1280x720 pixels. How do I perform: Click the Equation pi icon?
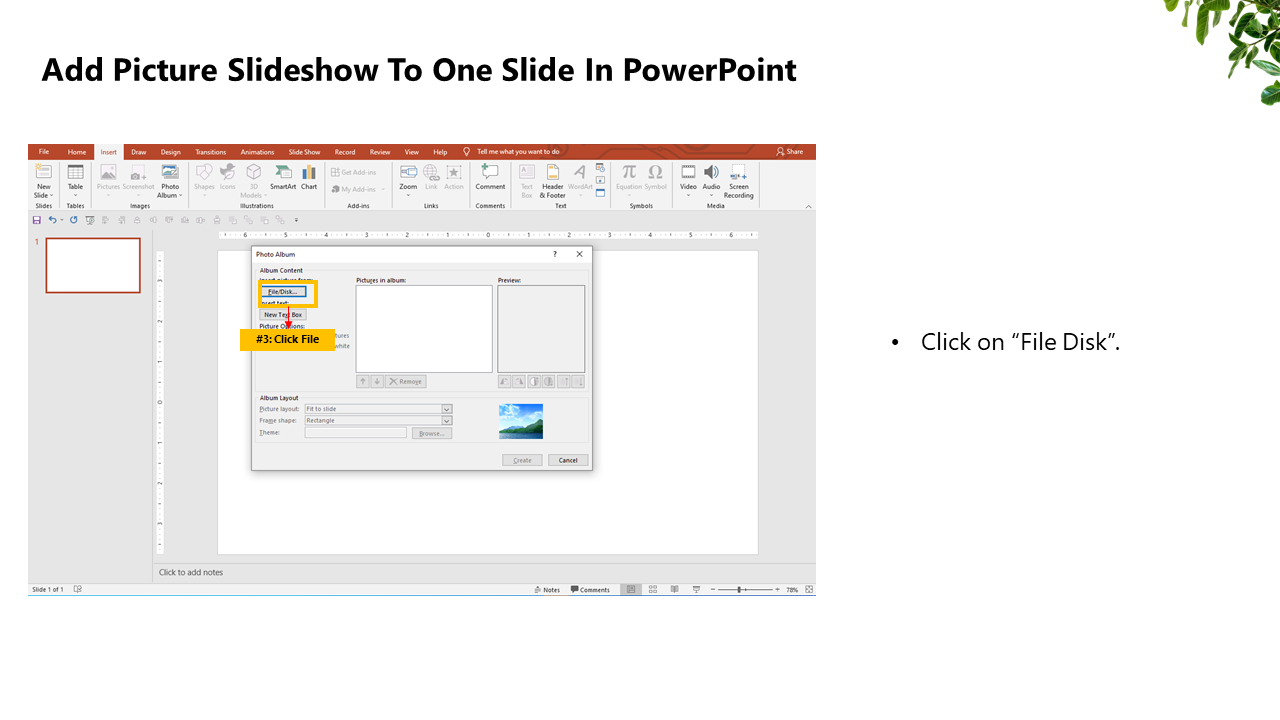[629, 173]
